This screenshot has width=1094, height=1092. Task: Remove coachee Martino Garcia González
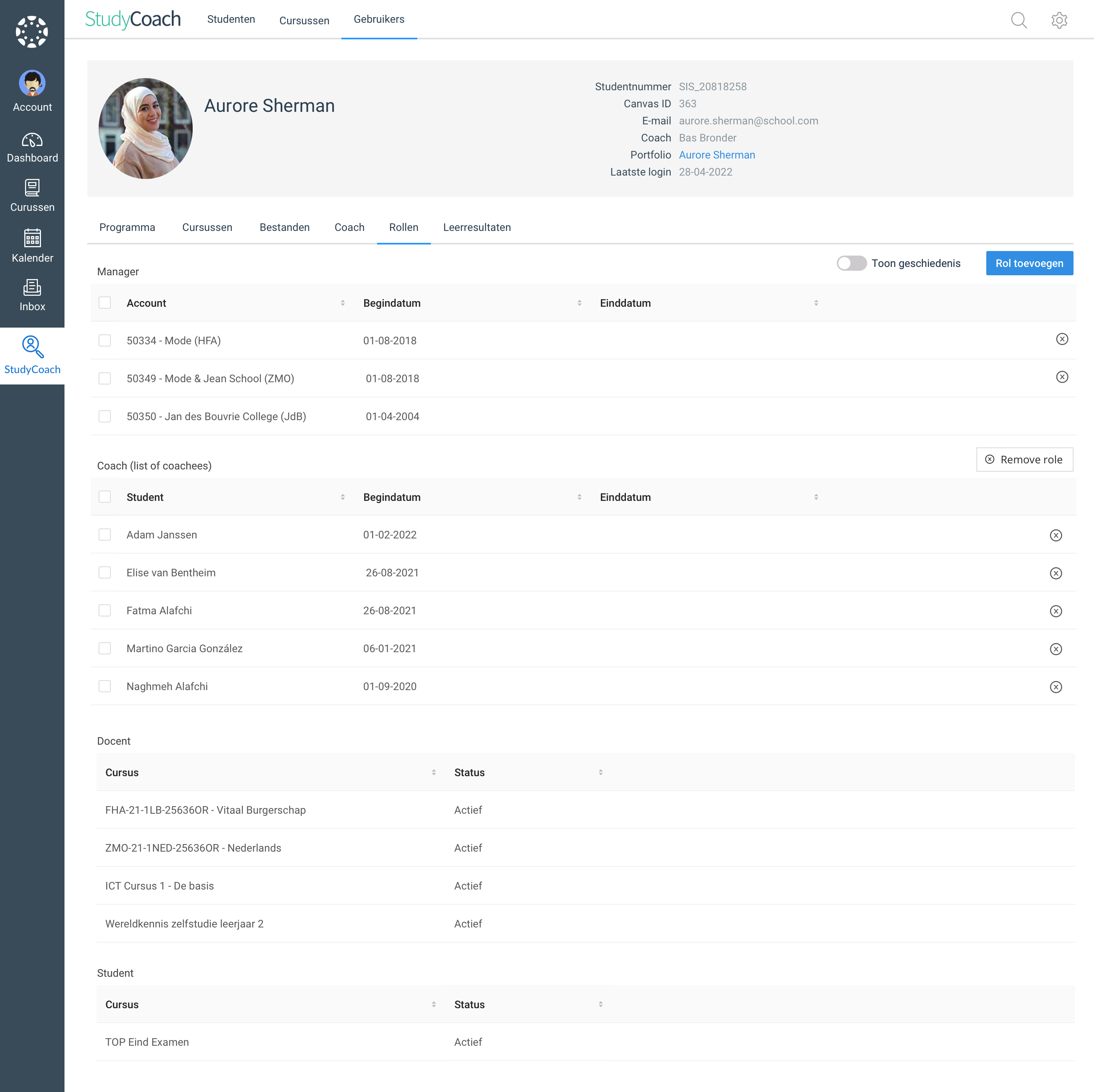point(1055,649)
